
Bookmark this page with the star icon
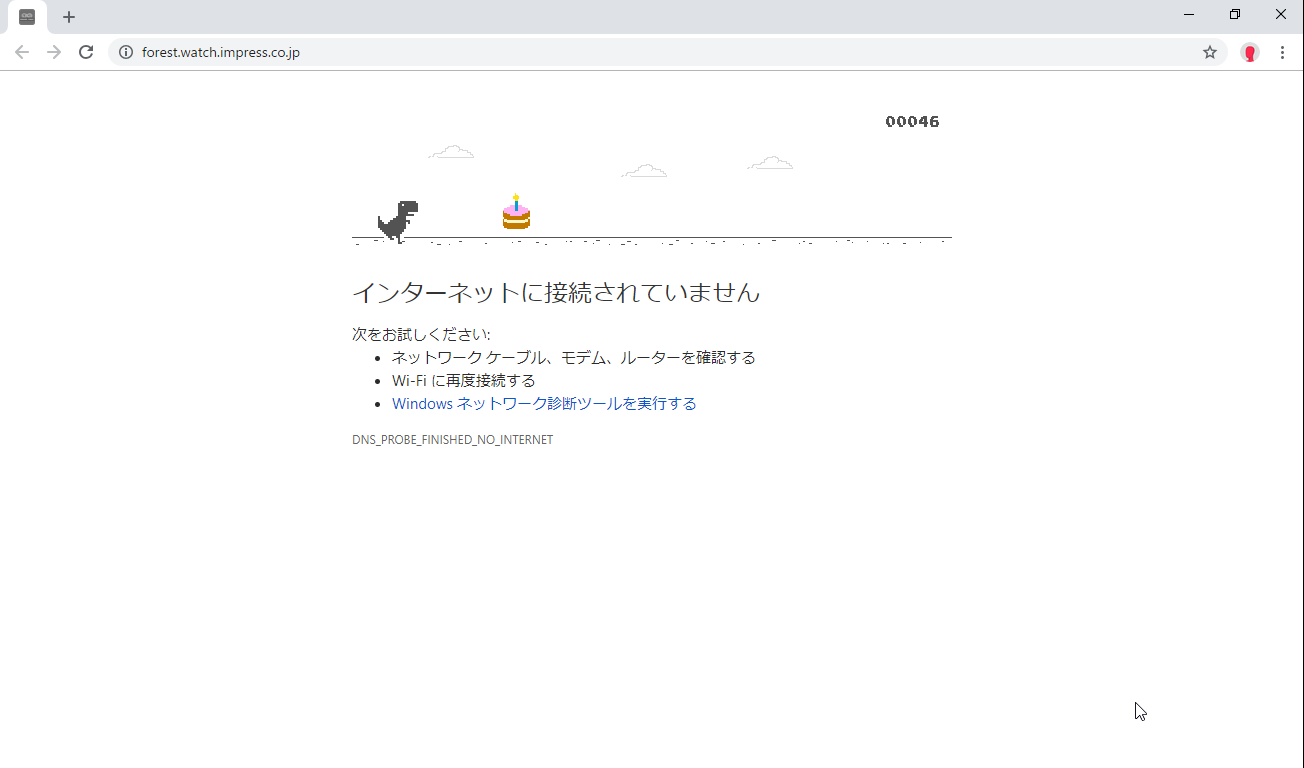tap(1210, 52)
